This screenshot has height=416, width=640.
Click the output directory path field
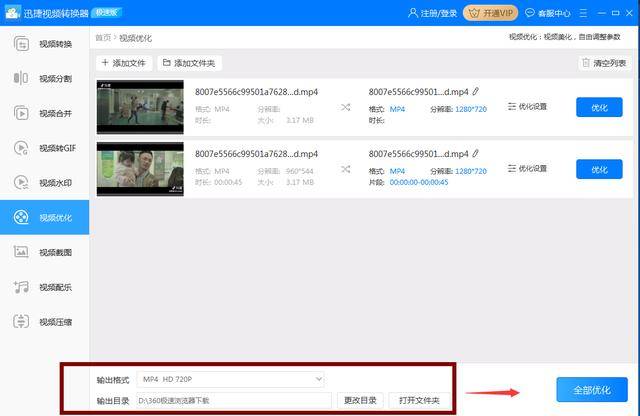tap(234, 400)
